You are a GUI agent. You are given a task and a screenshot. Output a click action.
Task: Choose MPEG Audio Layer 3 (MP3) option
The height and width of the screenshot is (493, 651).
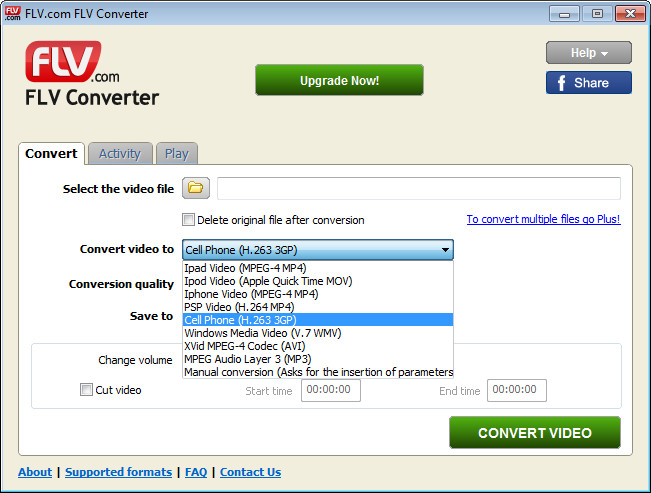pyautogui.click(x=318, y=359)
